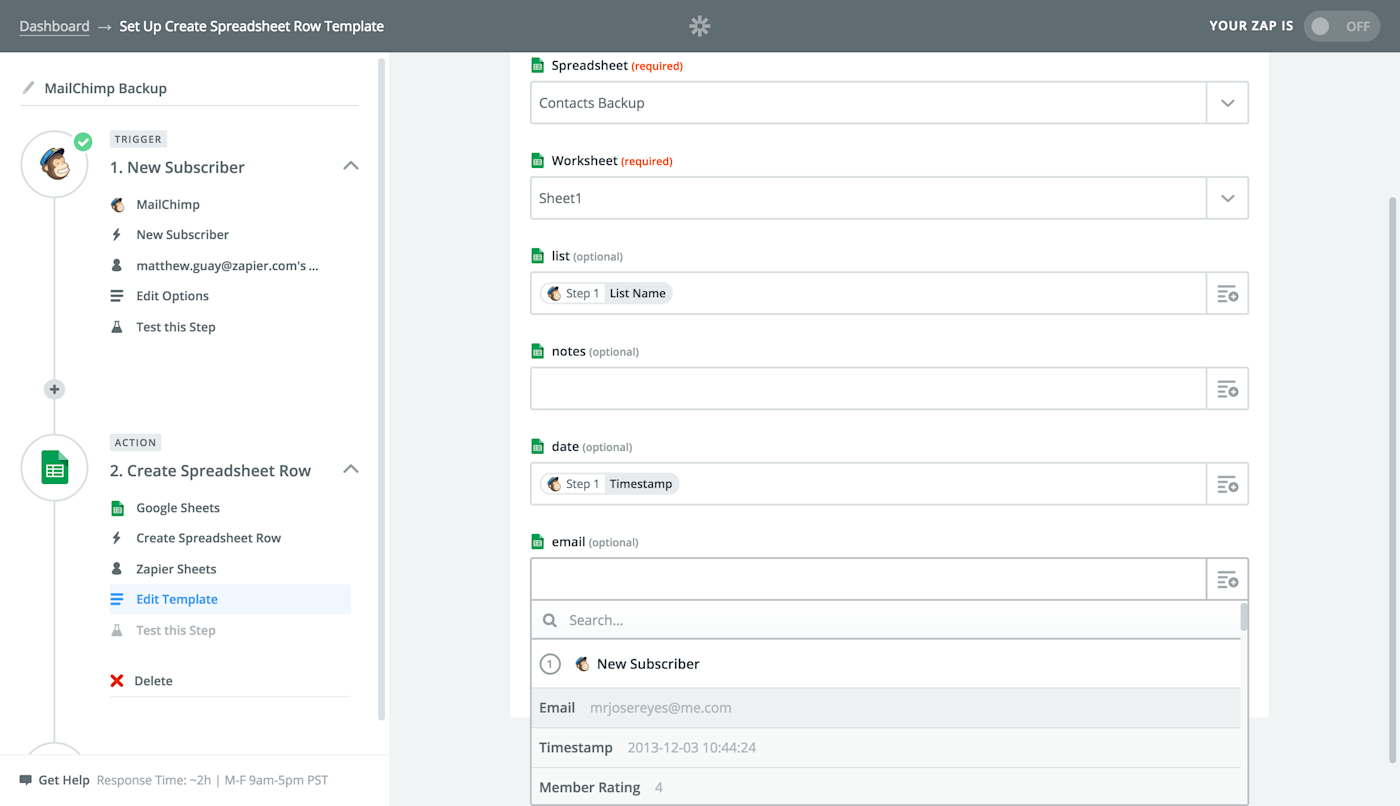The width and height of the screenshot is (1400, 806).
Task: Open the Spreadsheet dropdown arrow
Action: [x=1227, y=103]
